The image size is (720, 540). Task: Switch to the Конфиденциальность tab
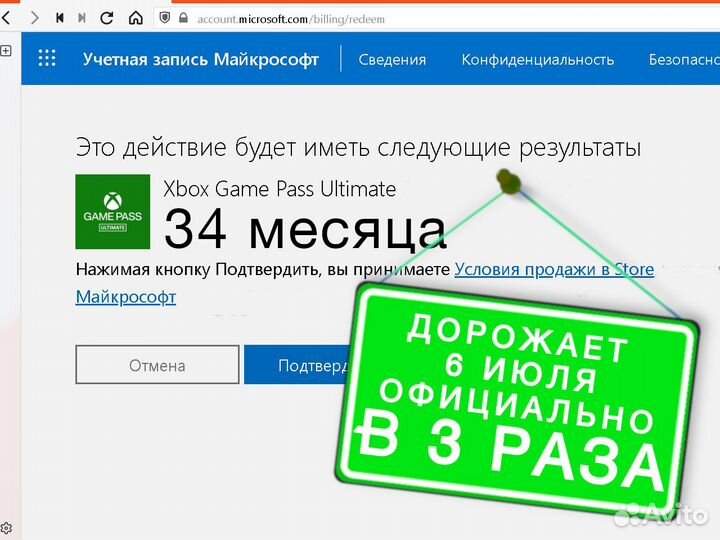(x=538, y=60)
